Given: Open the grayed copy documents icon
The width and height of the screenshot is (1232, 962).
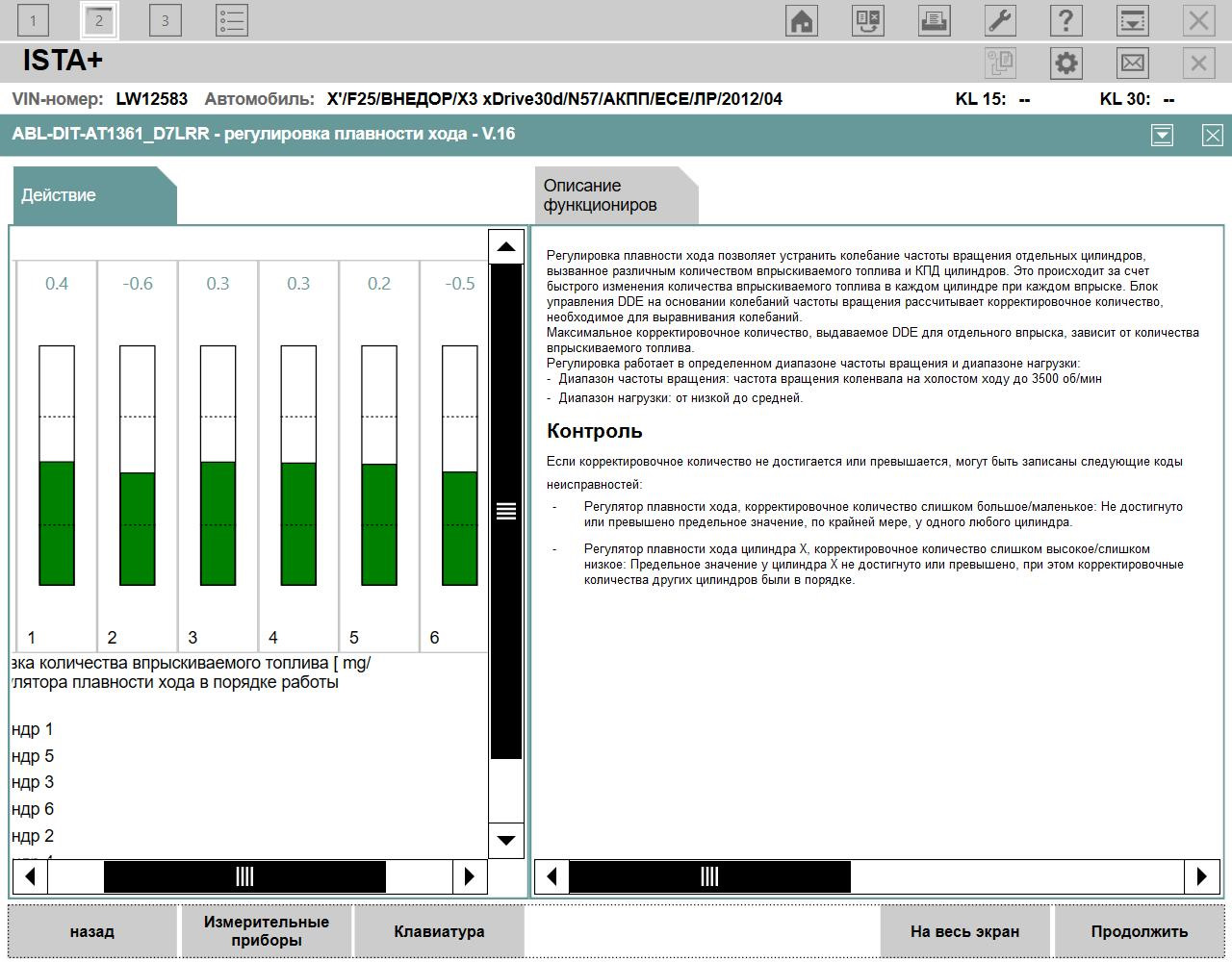Looking at the screenshot, I should click(1000, 63).
